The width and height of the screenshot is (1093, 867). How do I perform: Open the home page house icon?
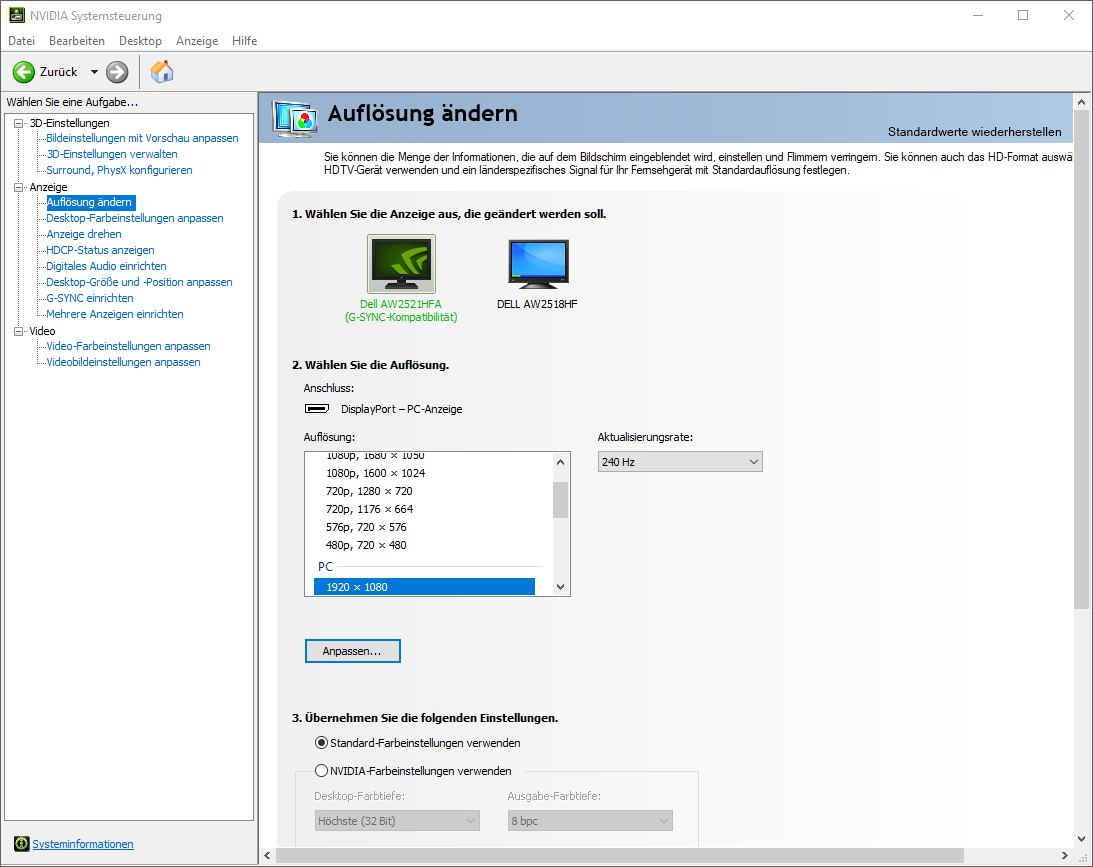[x=162, y=72]
